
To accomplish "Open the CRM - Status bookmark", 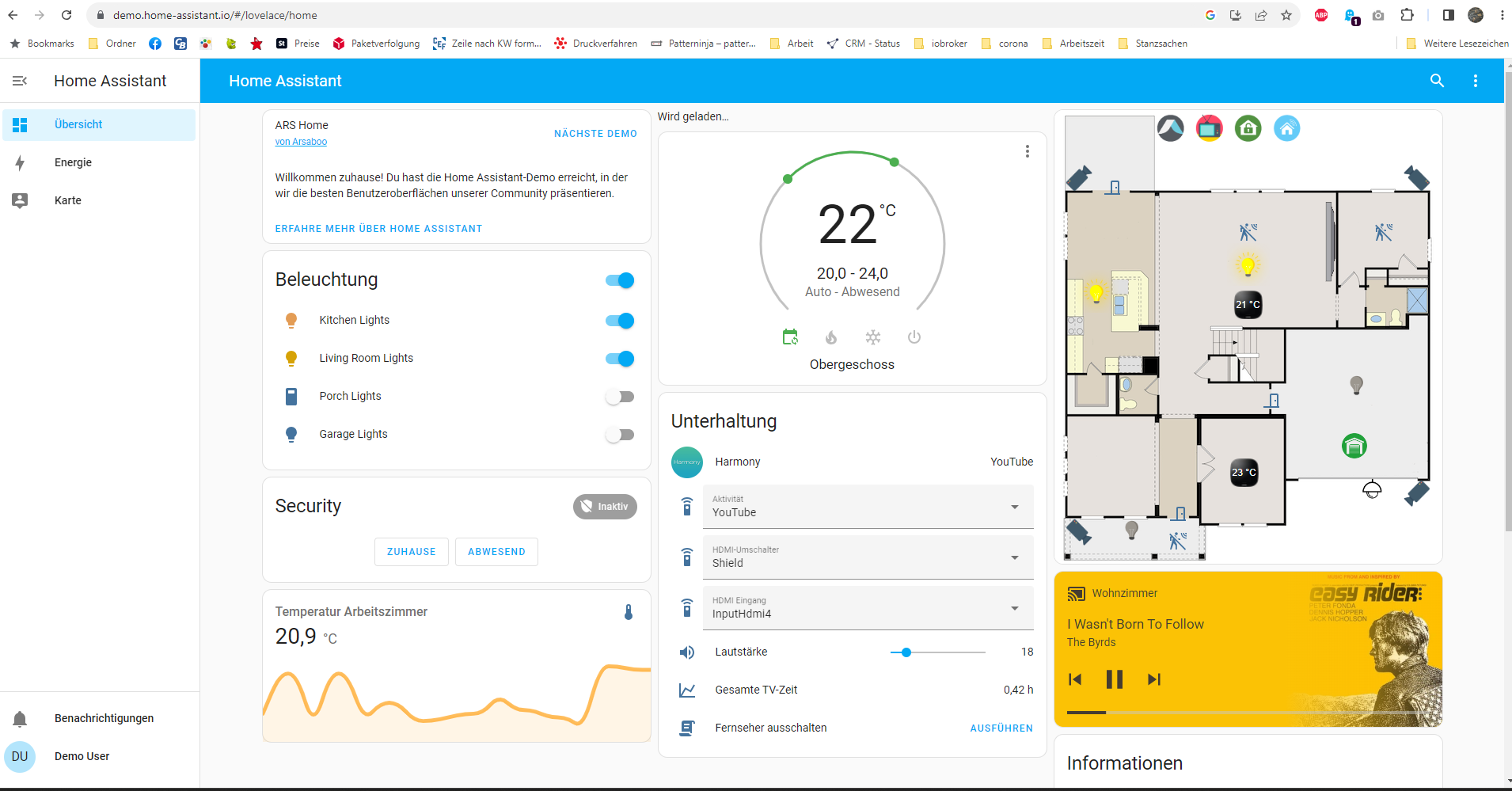I will click(x=864, y=44).
